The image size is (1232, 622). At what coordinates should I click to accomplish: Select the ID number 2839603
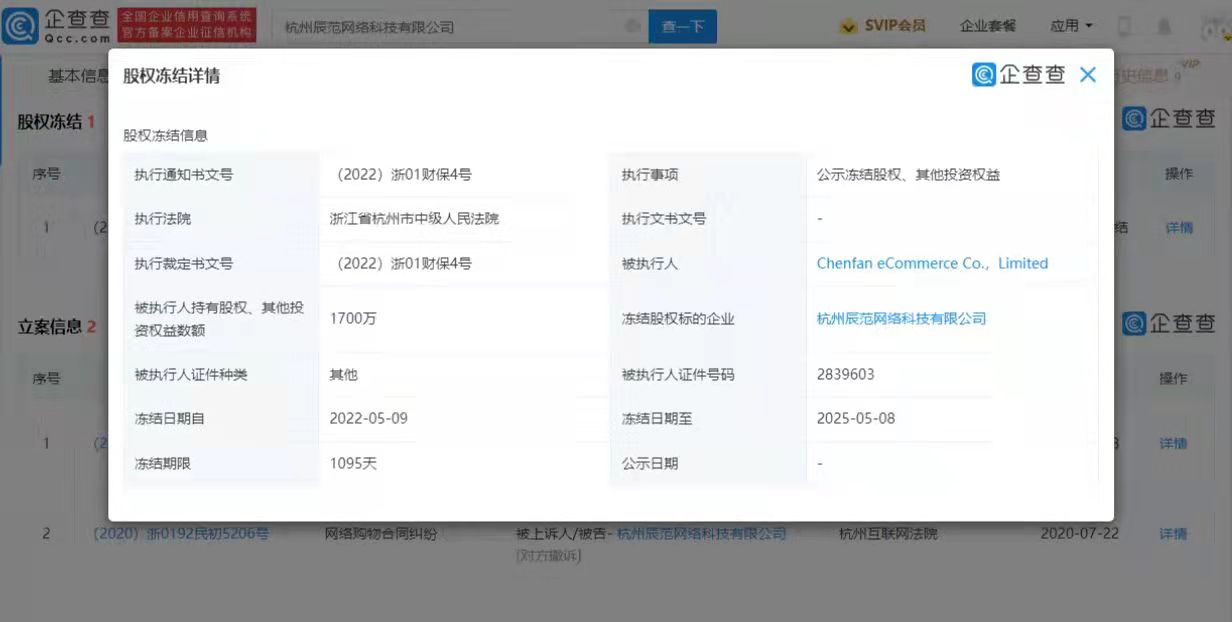[x=846, y=375]
